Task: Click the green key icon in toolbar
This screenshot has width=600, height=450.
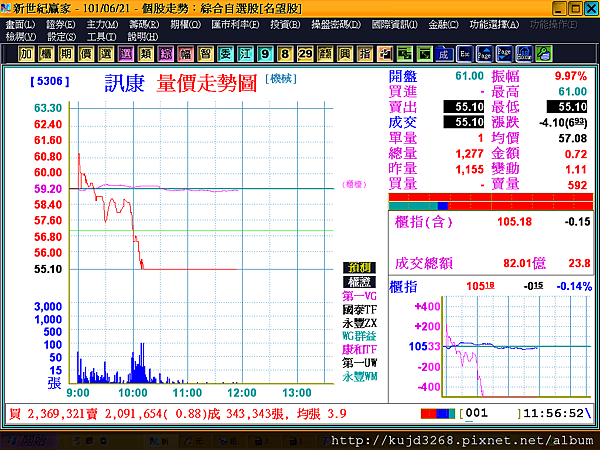Action: tap(544, 54)
